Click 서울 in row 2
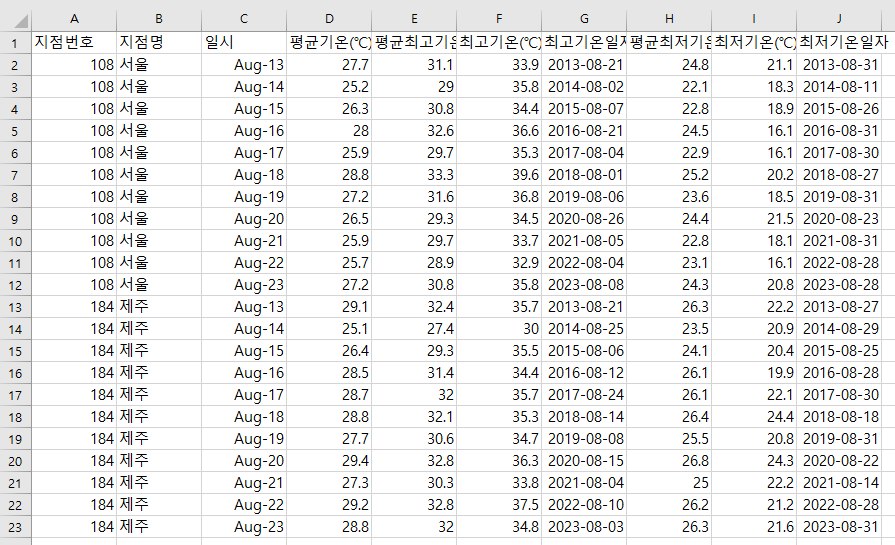 pyautogui.click(x=159, y=65)
